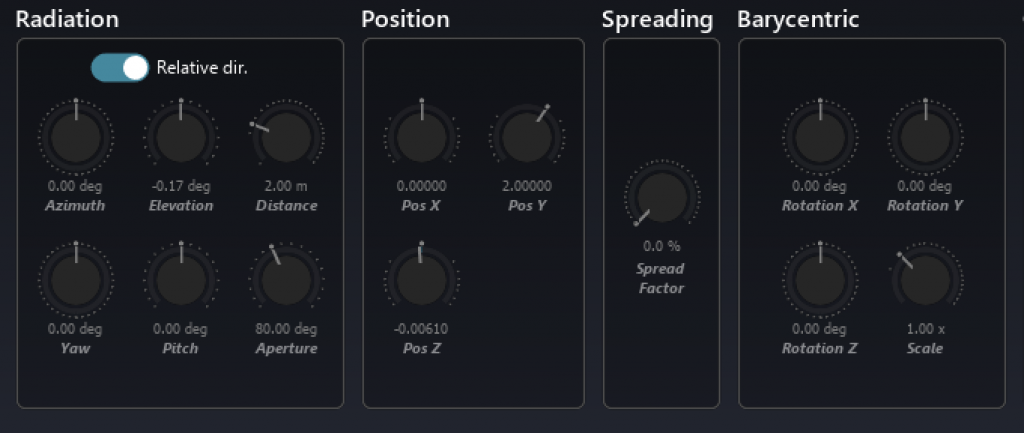The width and height of the screenshot is (1024, 433).
Task: Click the Rotation Z knob
Action: click(x=819, y=280)
